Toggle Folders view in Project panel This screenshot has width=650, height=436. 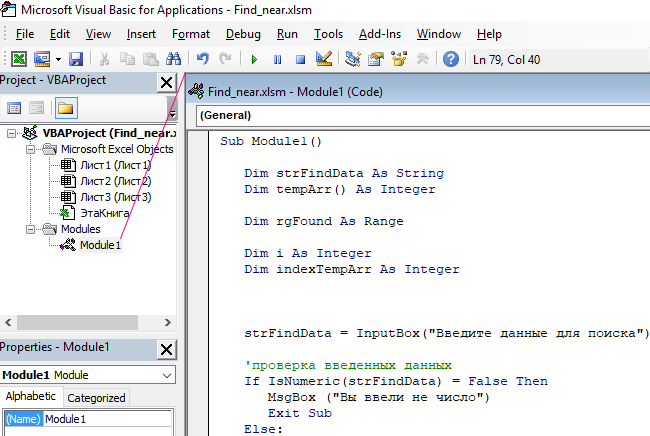[66, 108]
